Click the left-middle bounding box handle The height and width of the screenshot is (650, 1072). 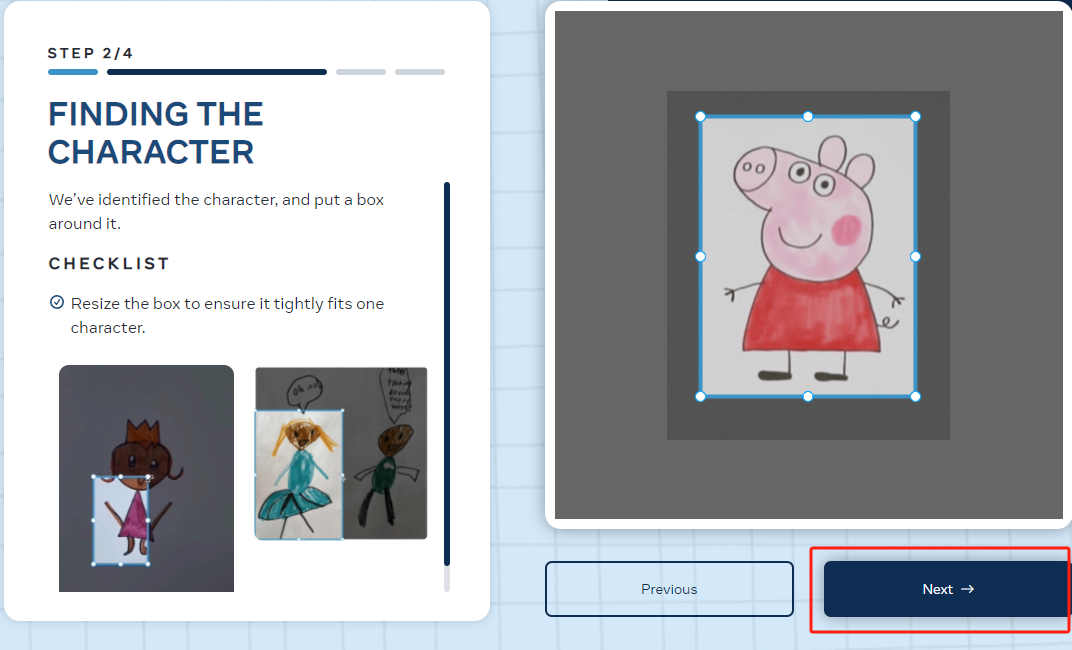[700, 256]
